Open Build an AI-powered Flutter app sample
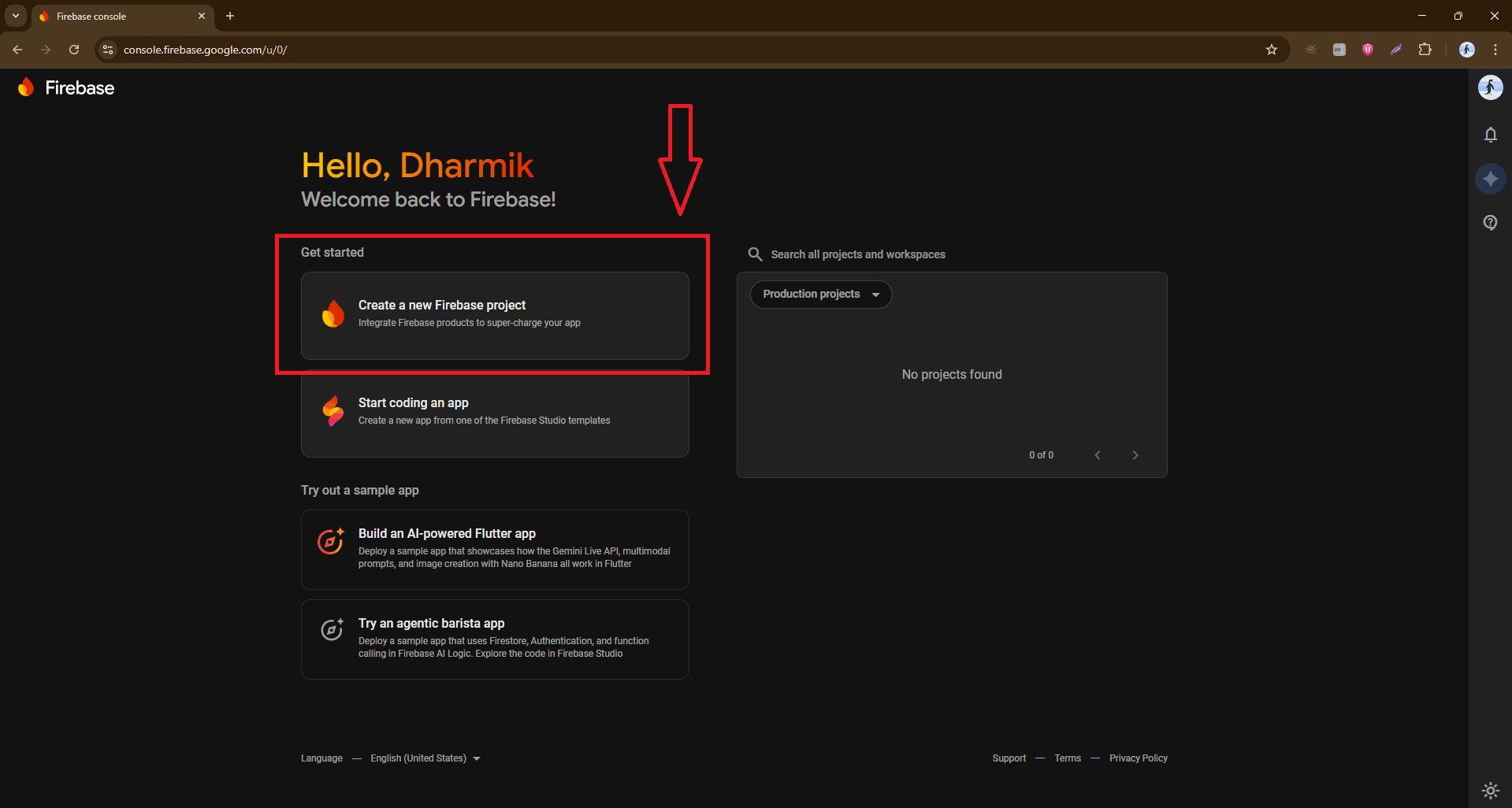Image resolution: width=1512 pixels, height=808 pixels. click(495, 550)
